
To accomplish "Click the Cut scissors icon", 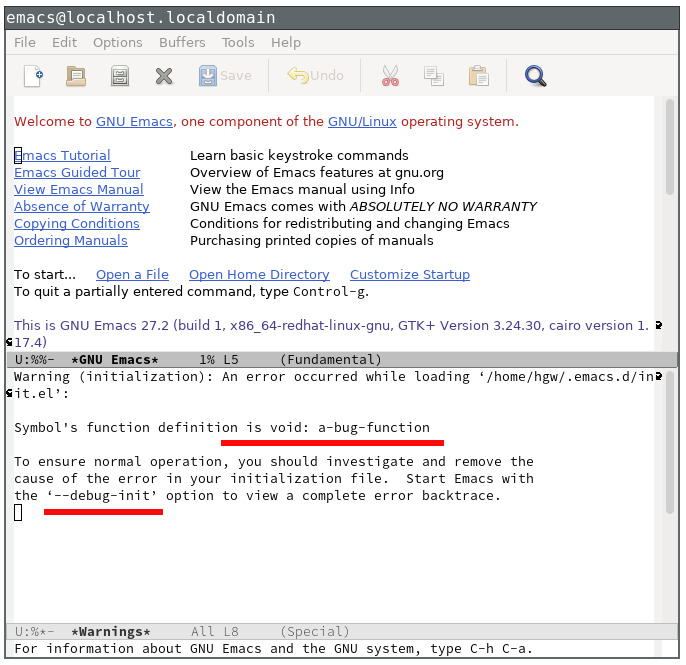I will [x=390, y=76].
